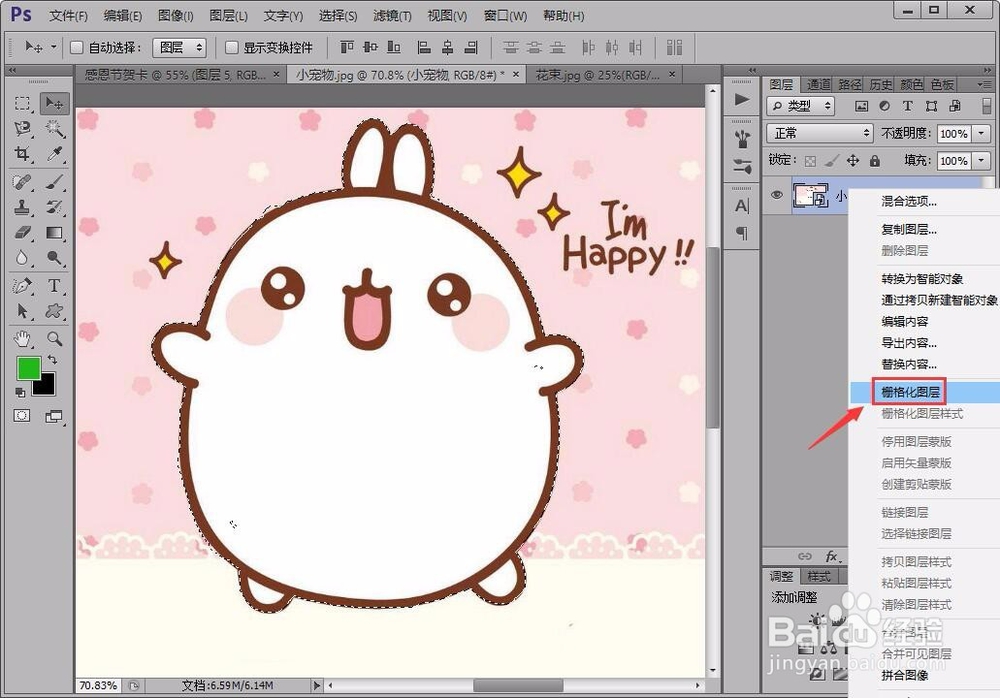Toggle layer filtering switch on or off

(987, 106)
